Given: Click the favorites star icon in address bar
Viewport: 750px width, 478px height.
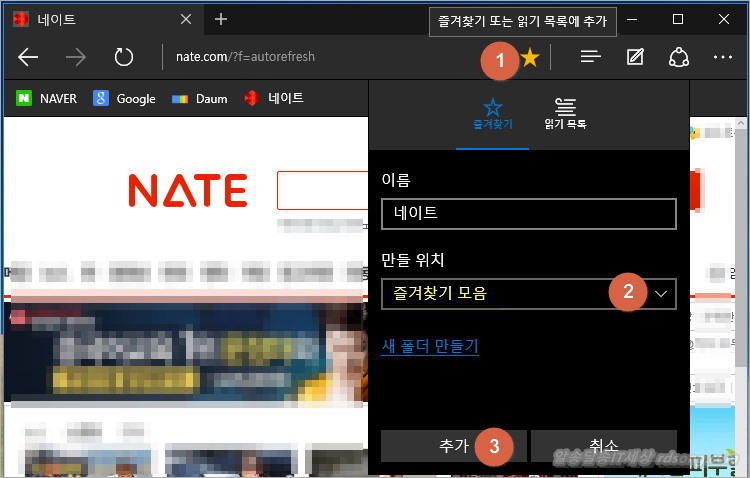Looking at the screenshot, I should 530,58.
